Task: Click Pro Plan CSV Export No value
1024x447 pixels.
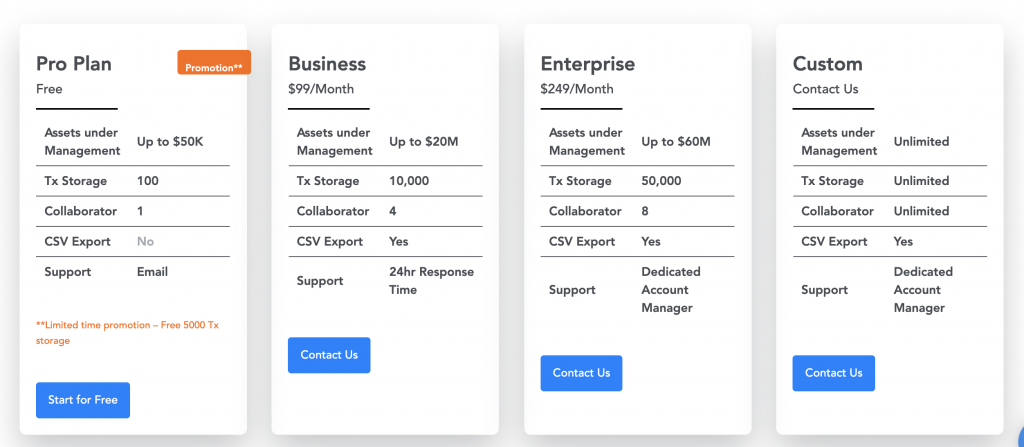Action: coord(146,242)
